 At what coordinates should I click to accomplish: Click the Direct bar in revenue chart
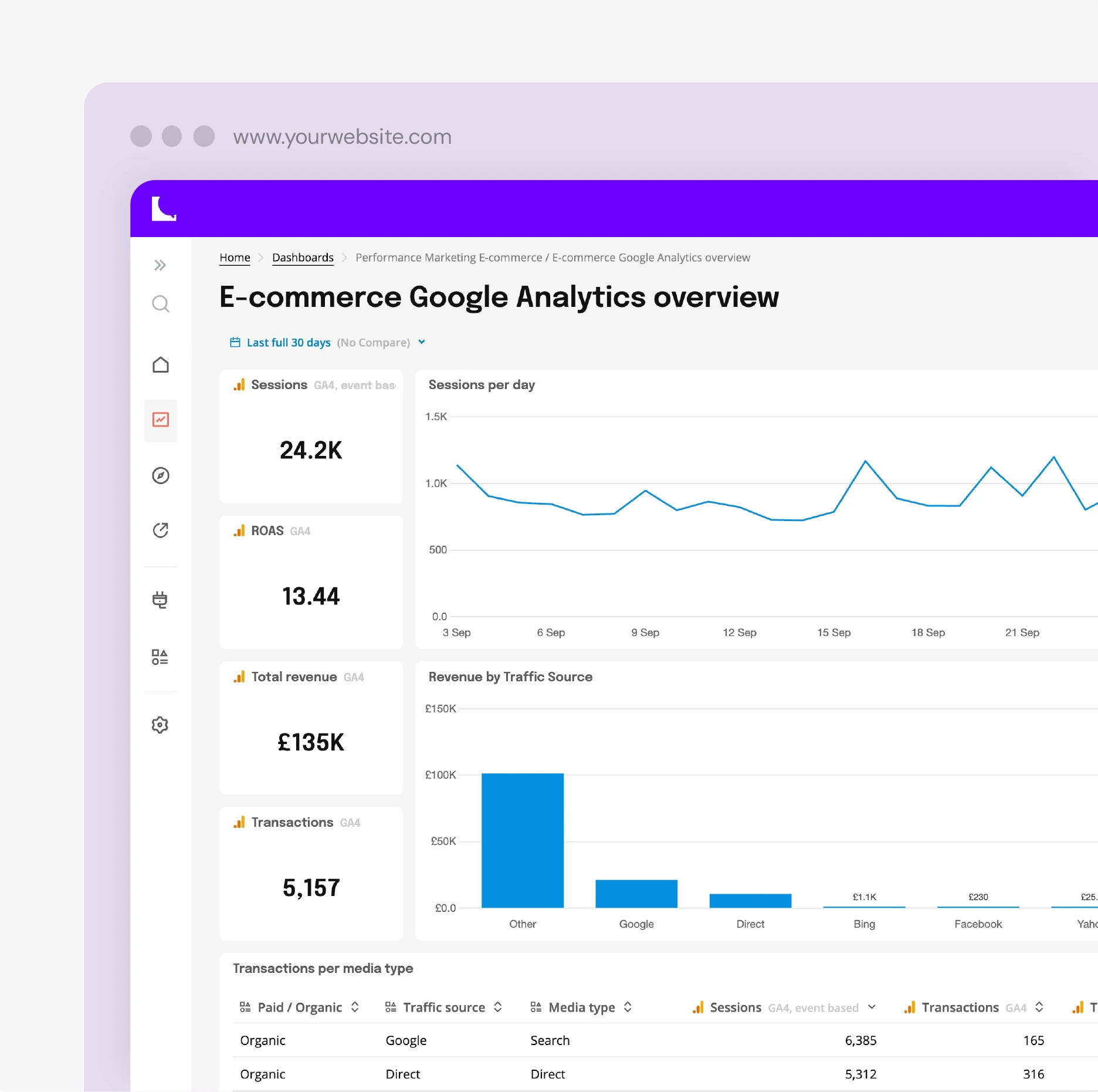tap(750, 901)
